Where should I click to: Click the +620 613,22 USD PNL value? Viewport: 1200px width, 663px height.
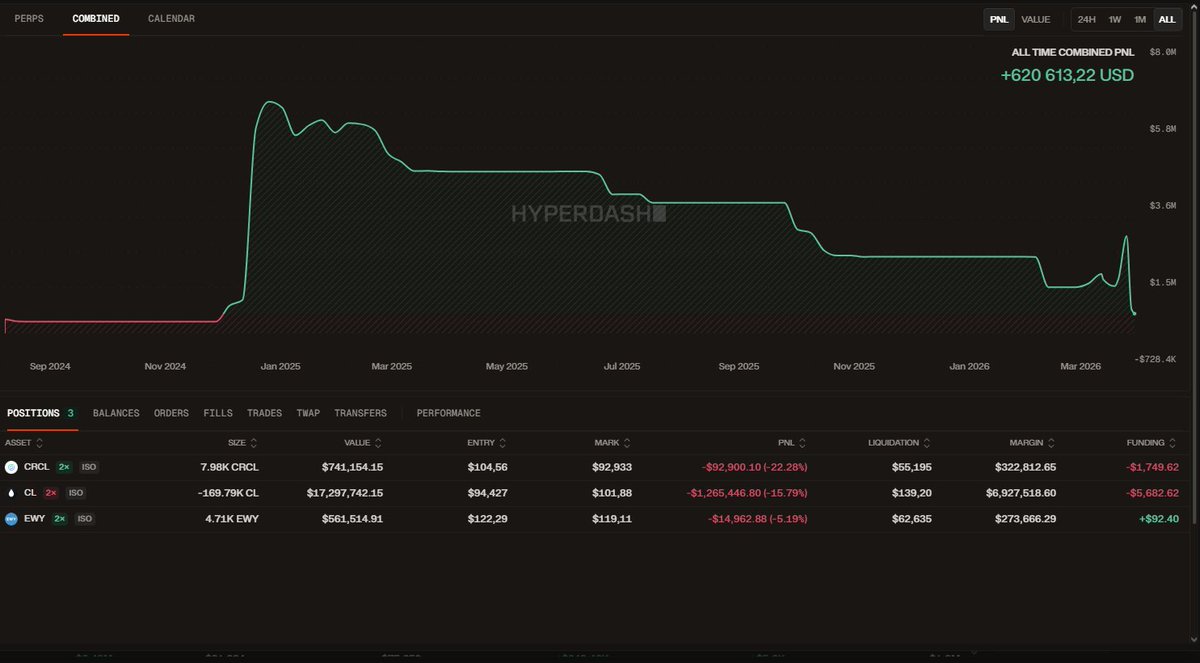(1067, 75)
